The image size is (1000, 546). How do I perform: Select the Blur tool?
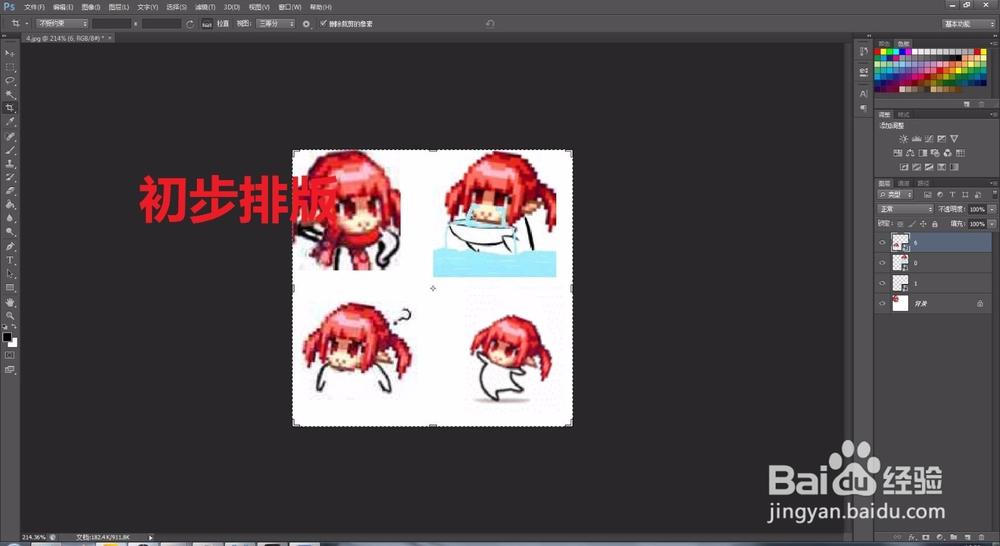10,218
